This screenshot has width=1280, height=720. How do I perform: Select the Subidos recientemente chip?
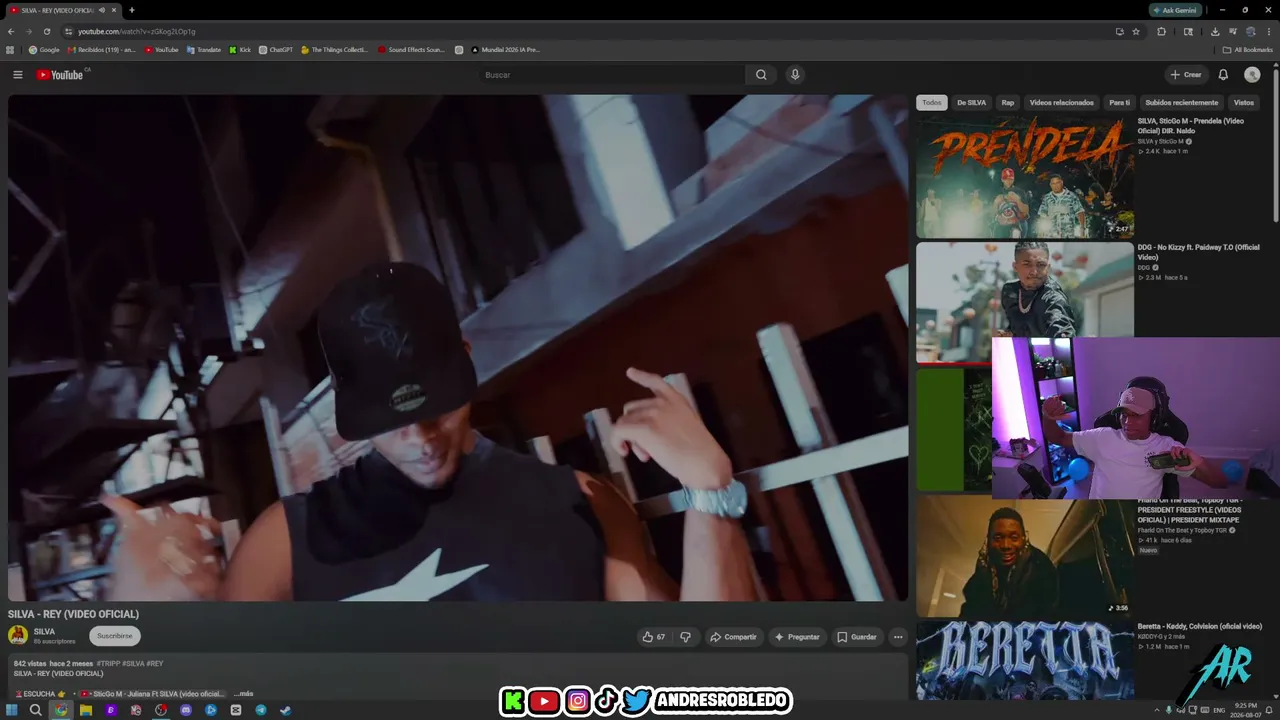[x=1182, y=102]
